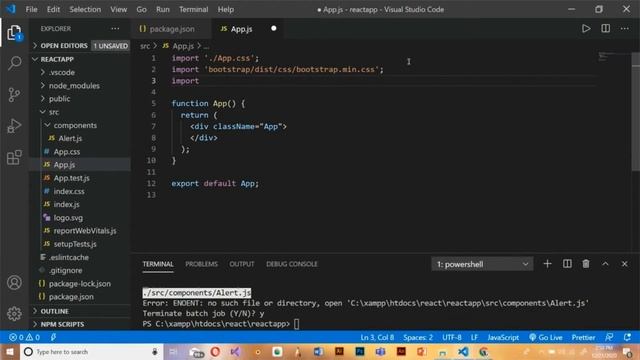Open the View menu
The width and height of the screenshot is (640, 360).
[118, 9]
